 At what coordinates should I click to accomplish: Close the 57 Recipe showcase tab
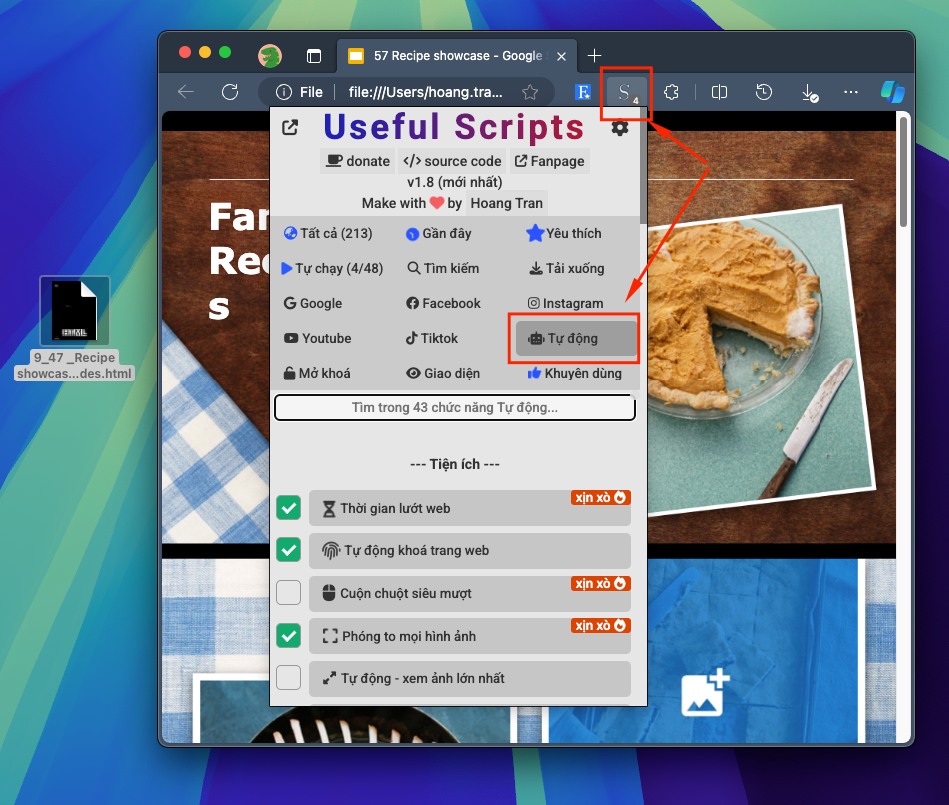[562, 56]
